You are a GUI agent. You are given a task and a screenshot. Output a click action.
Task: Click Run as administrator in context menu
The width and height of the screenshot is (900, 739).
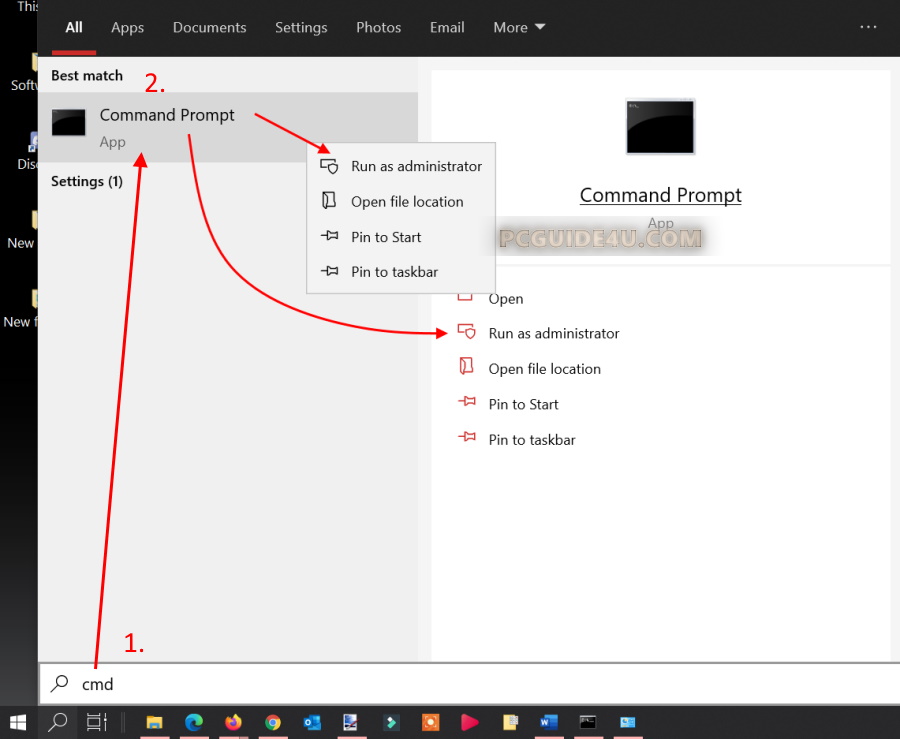pos(415,166)
